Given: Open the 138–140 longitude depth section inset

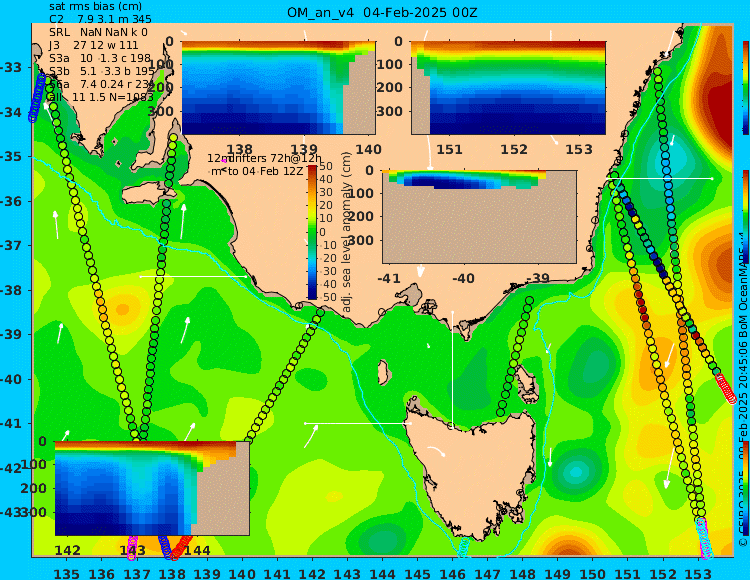Looking at the screenshot, I should click(x=278, y=88).
